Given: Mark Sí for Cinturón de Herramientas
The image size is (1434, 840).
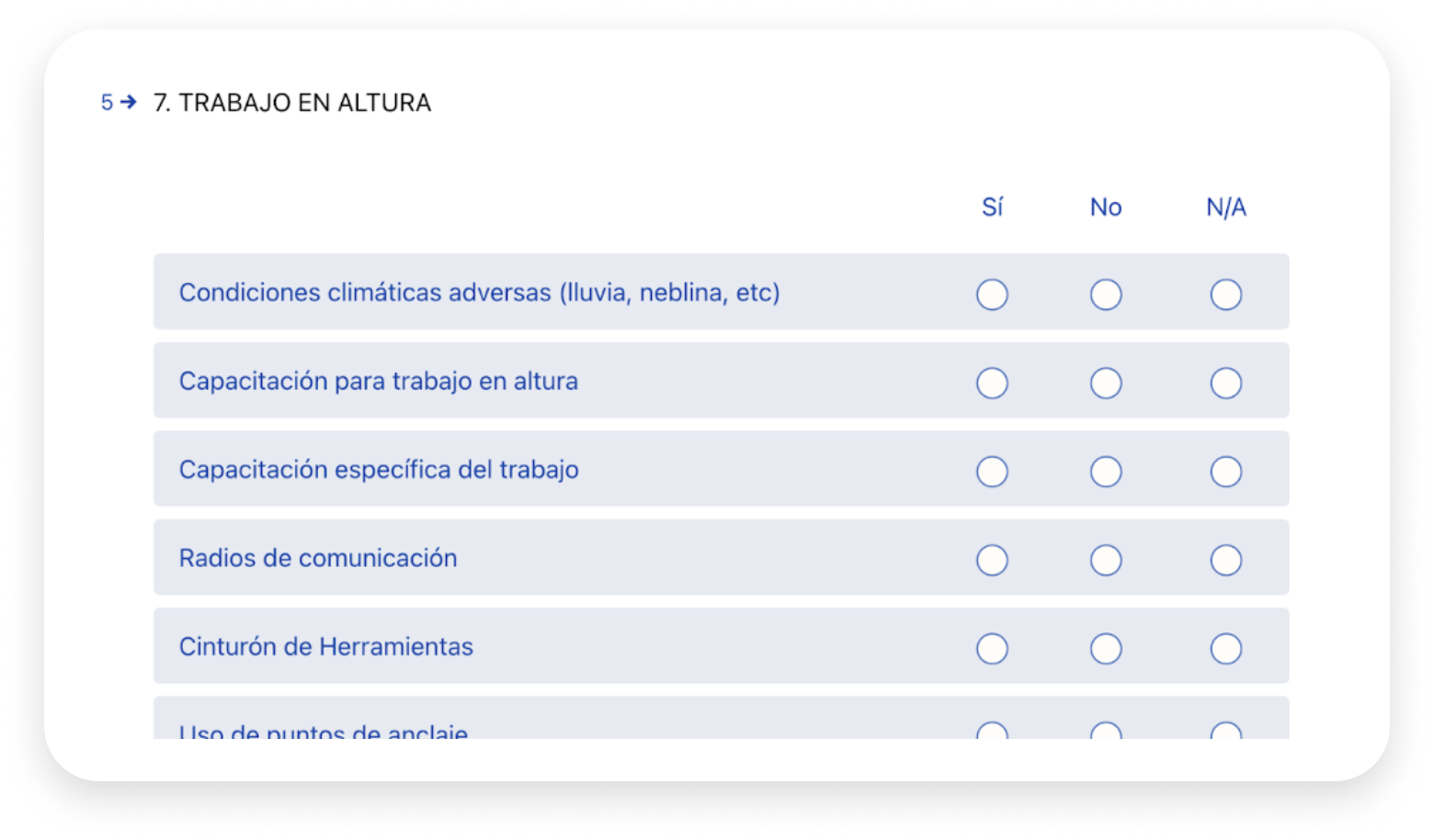Looking at the screenshot, I should click(992, 649).
